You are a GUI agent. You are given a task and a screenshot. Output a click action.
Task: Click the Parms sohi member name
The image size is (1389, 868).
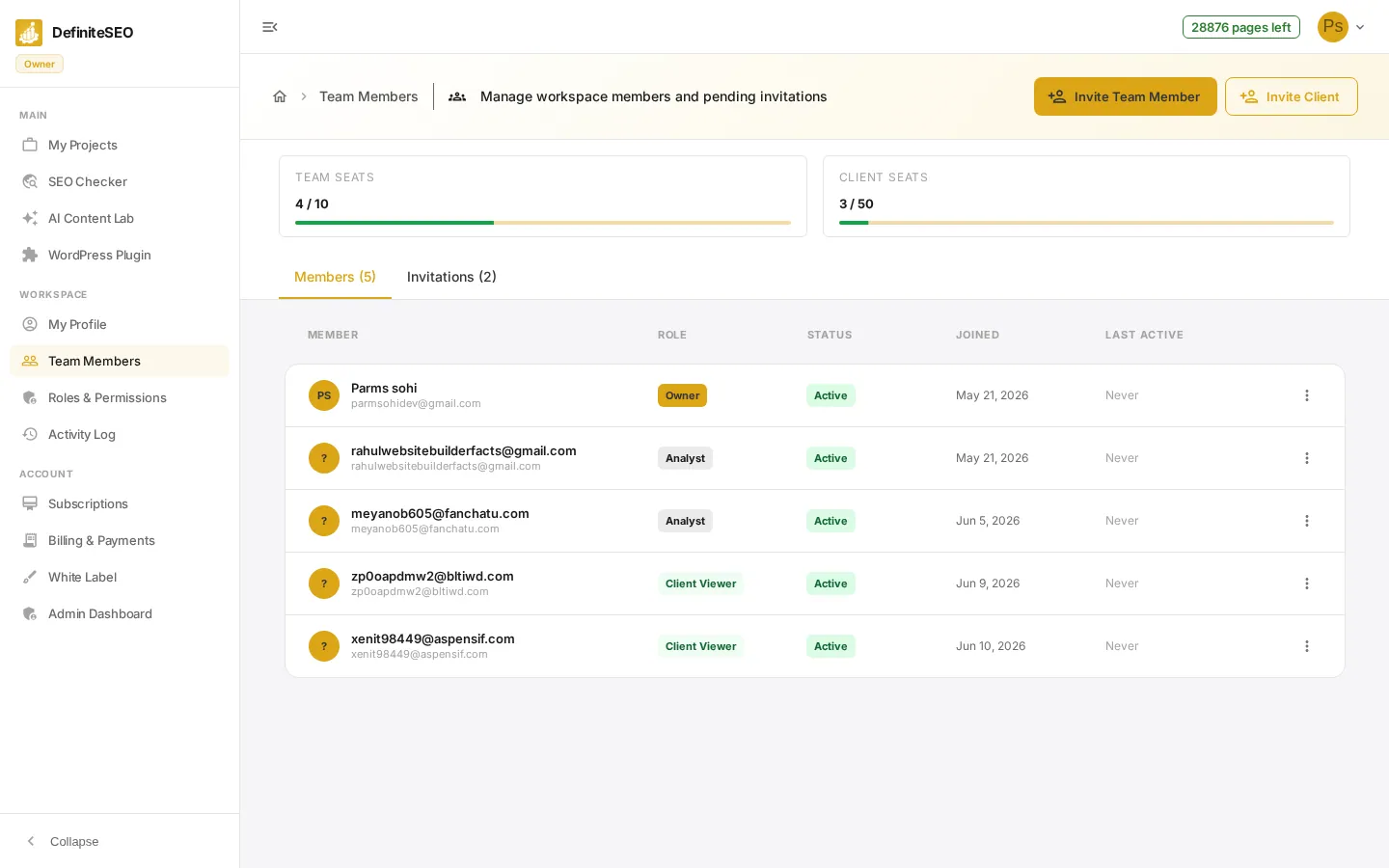coord(384,388)
